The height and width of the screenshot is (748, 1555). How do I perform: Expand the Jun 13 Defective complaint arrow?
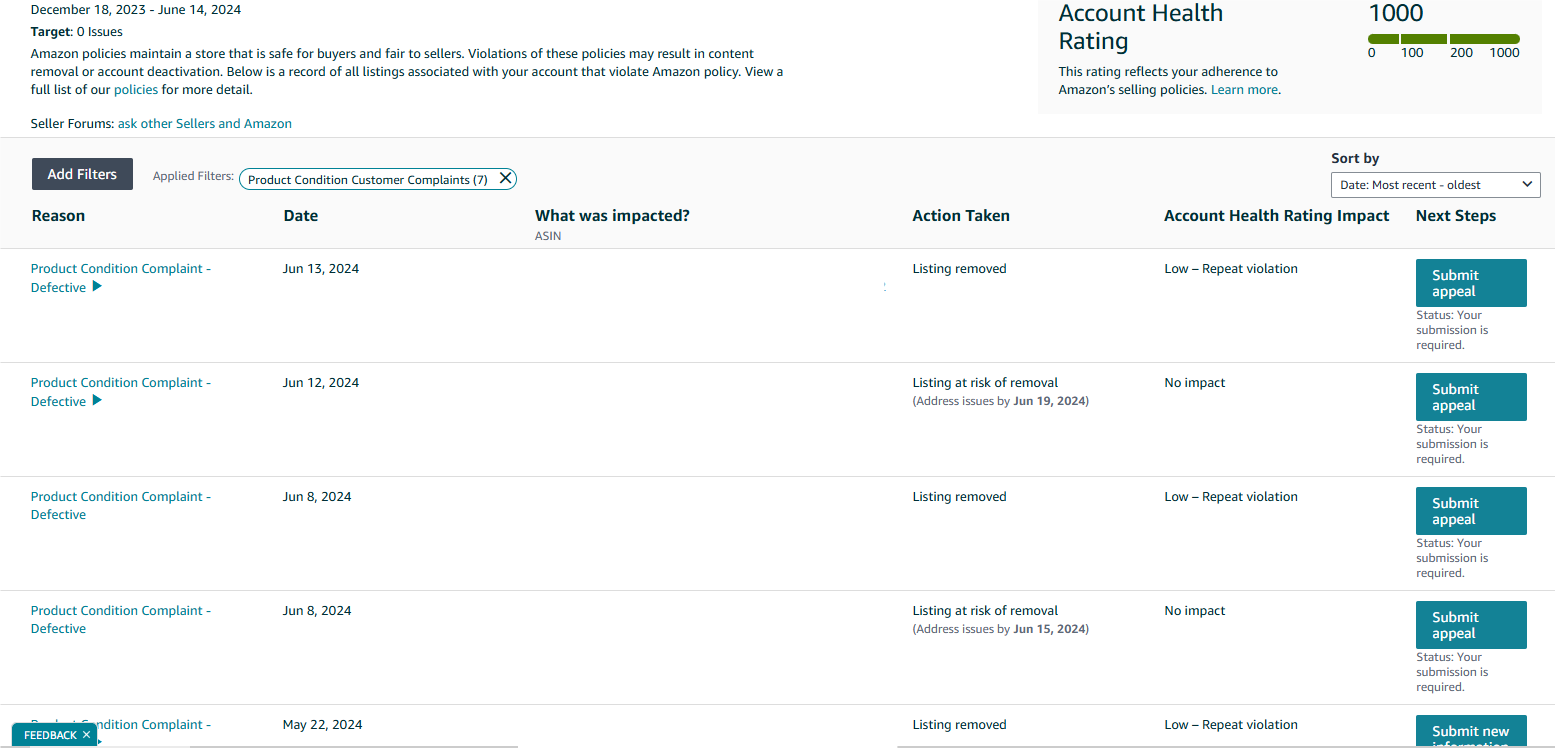(x=97, y=287)
